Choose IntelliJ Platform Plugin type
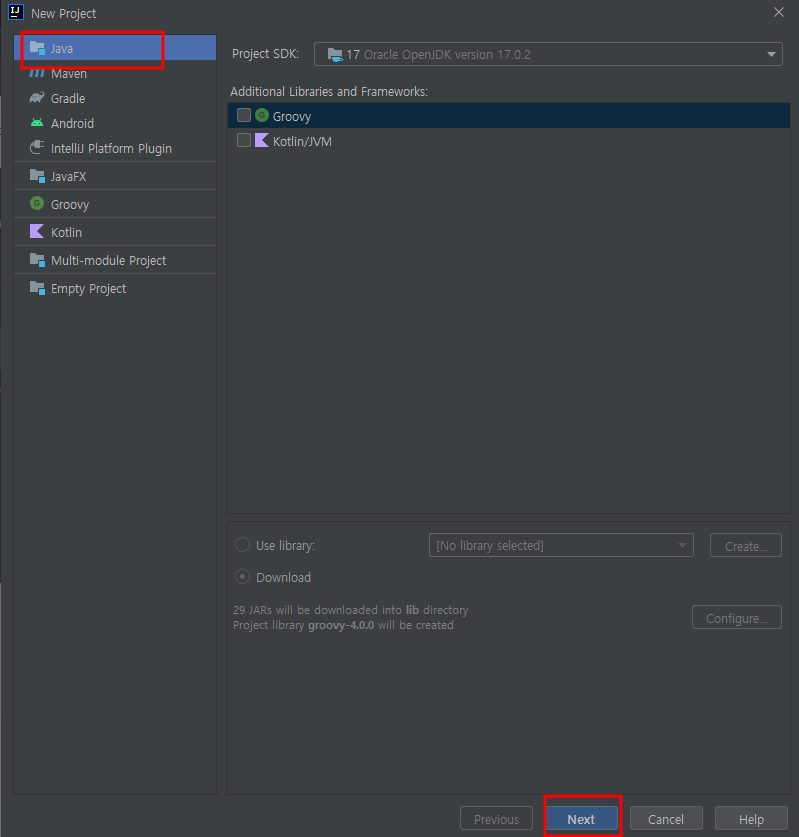 pos(115,148)
